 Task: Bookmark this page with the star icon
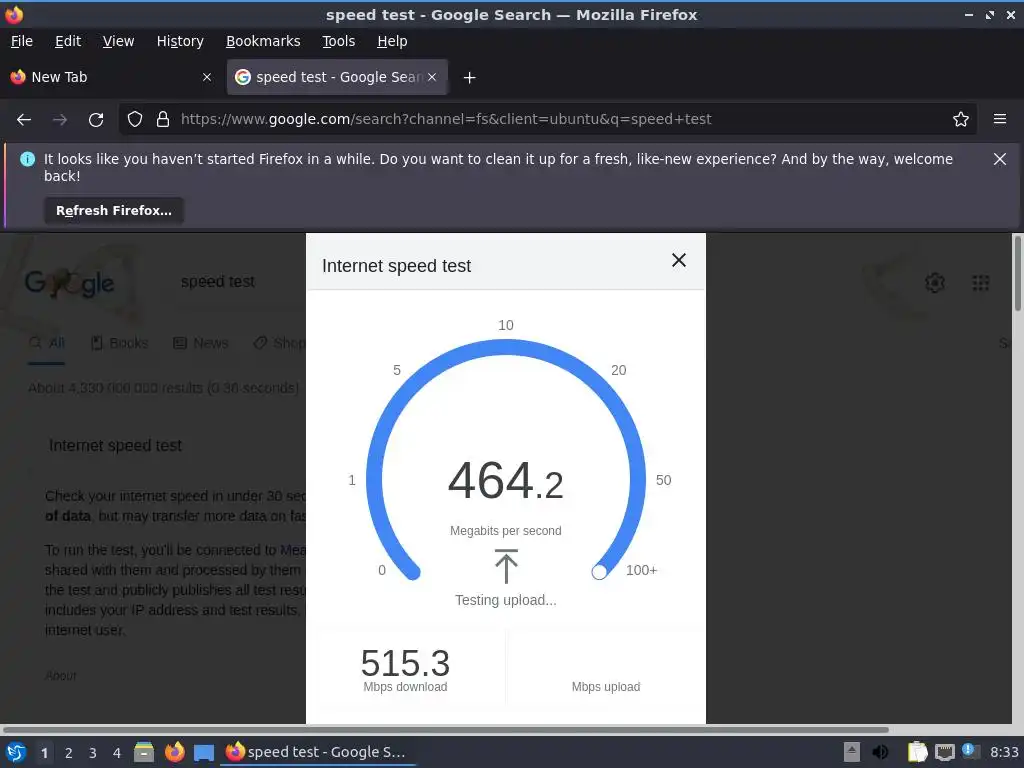coord(961,120)
